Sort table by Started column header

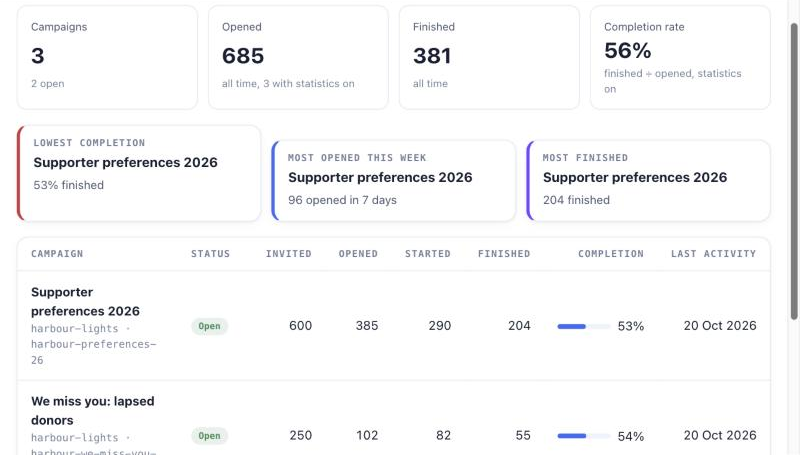428,254
